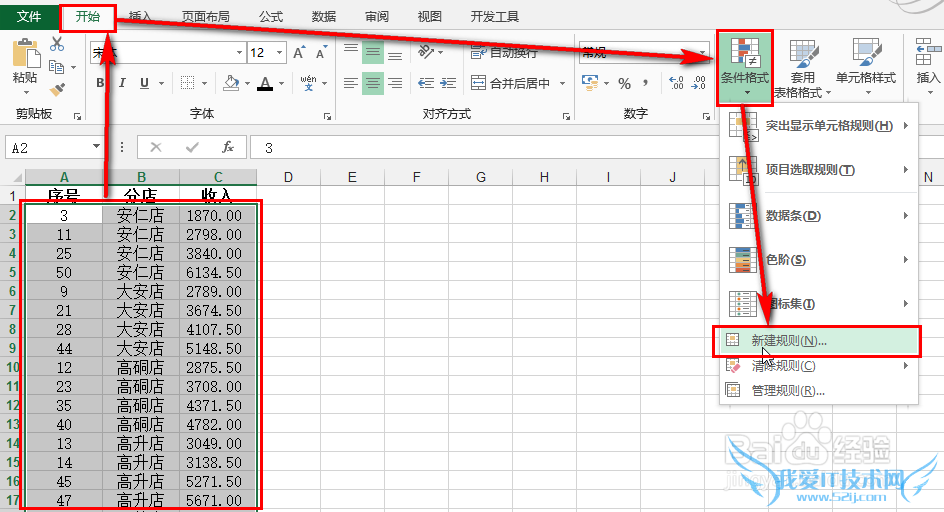Click the Decrease Decimal icon

699,83
